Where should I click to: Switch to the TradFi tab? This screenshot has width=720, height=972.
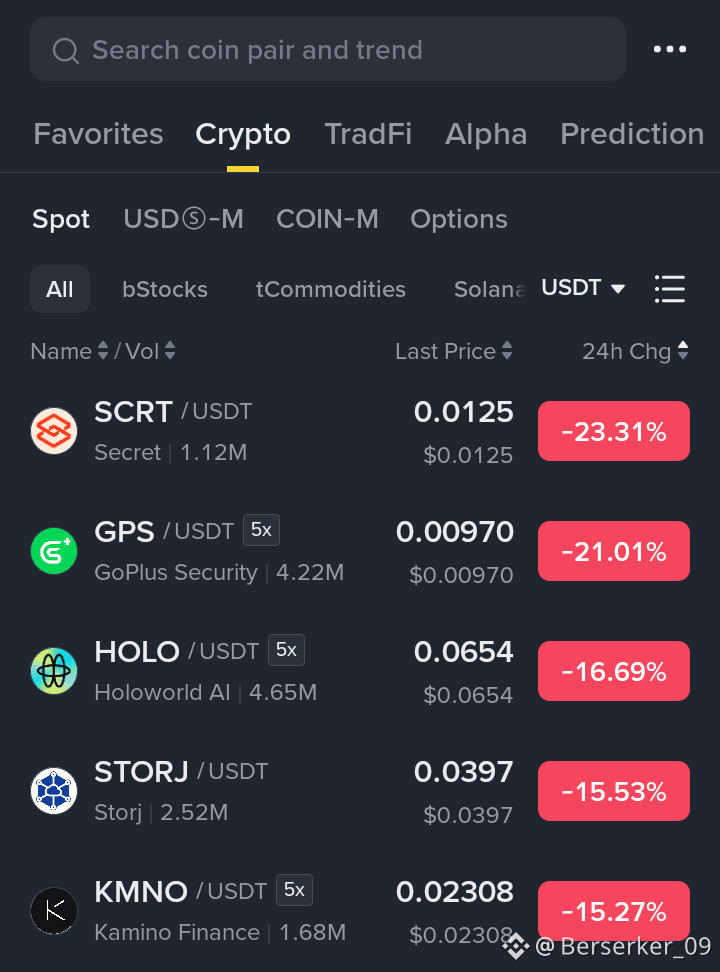(x=368, y=134)
